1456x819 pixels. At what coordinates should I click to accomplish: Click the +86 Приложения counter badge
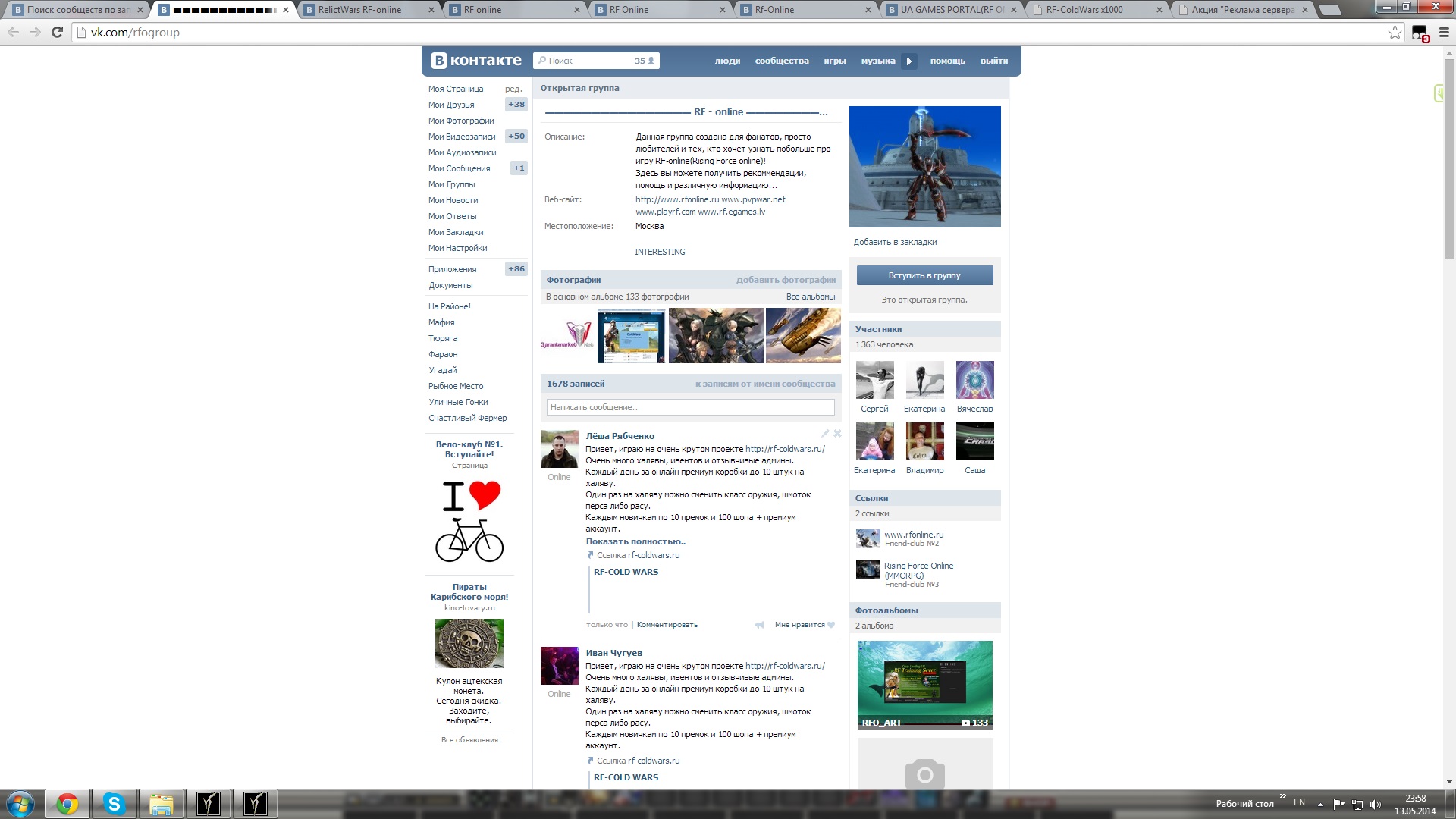(516, 269)
